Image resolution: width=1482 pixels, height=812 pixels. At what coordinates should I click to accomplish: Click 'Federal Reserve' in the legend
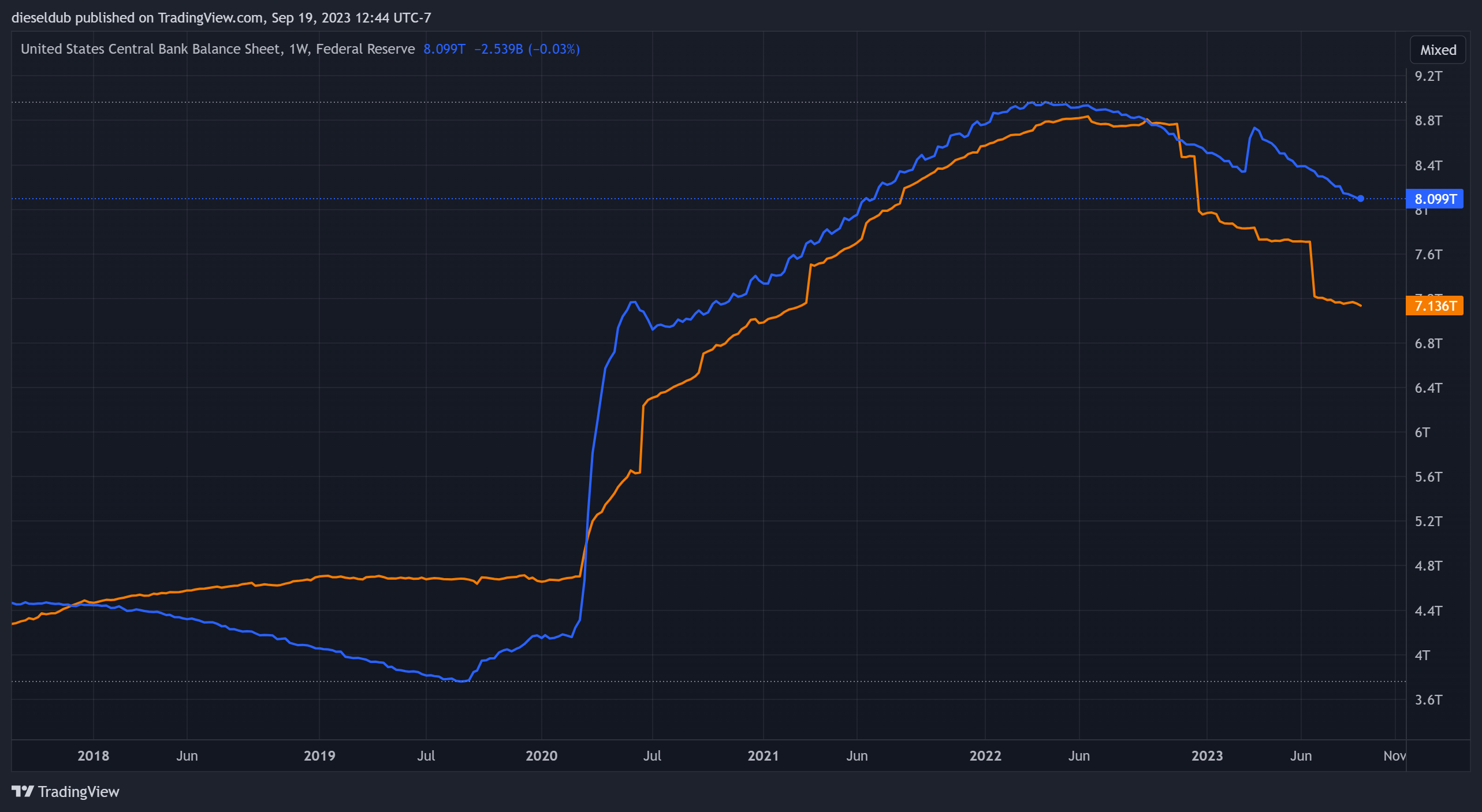coord(365,49)
